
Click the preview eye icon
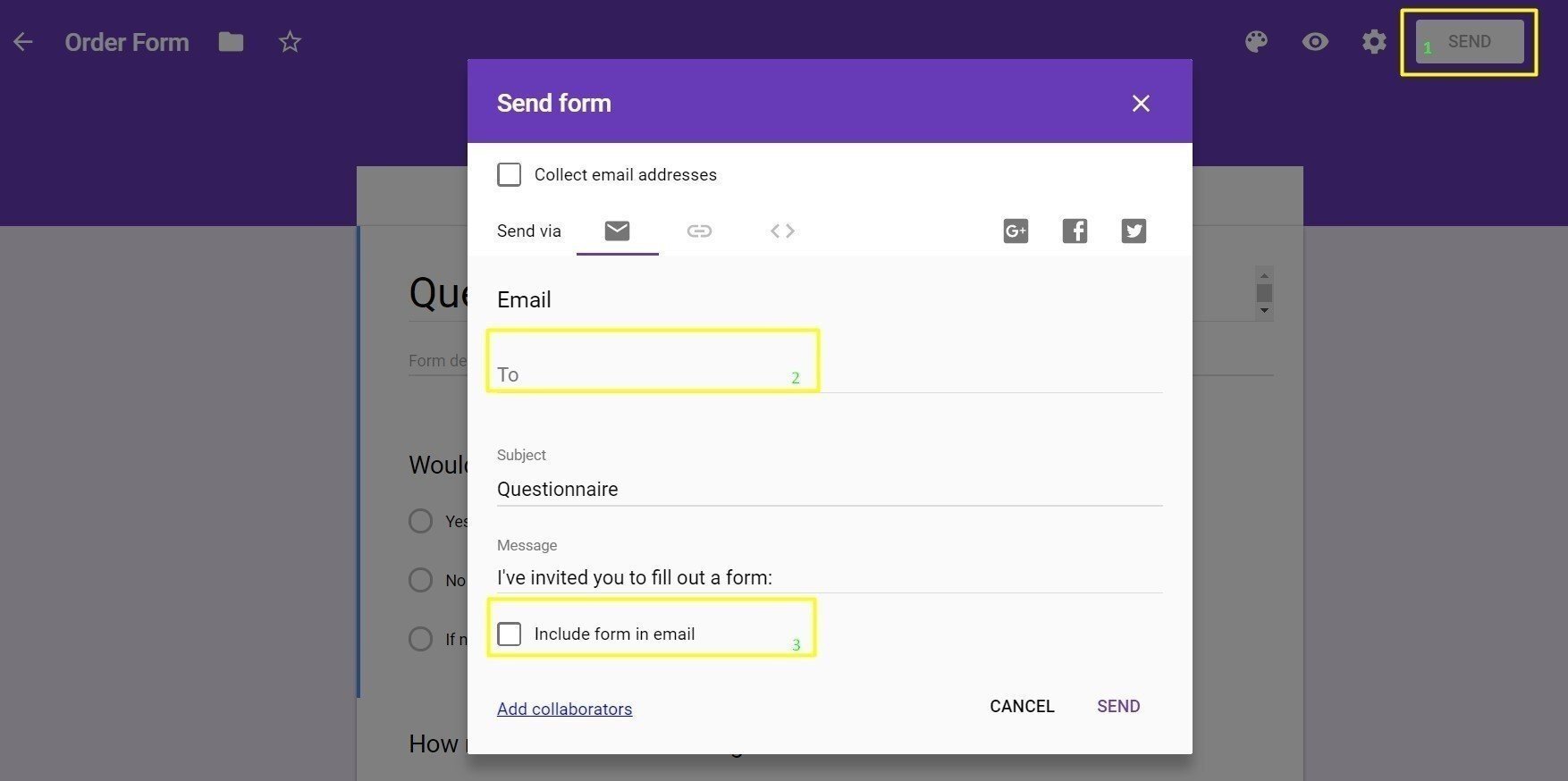coord(1315,42)
